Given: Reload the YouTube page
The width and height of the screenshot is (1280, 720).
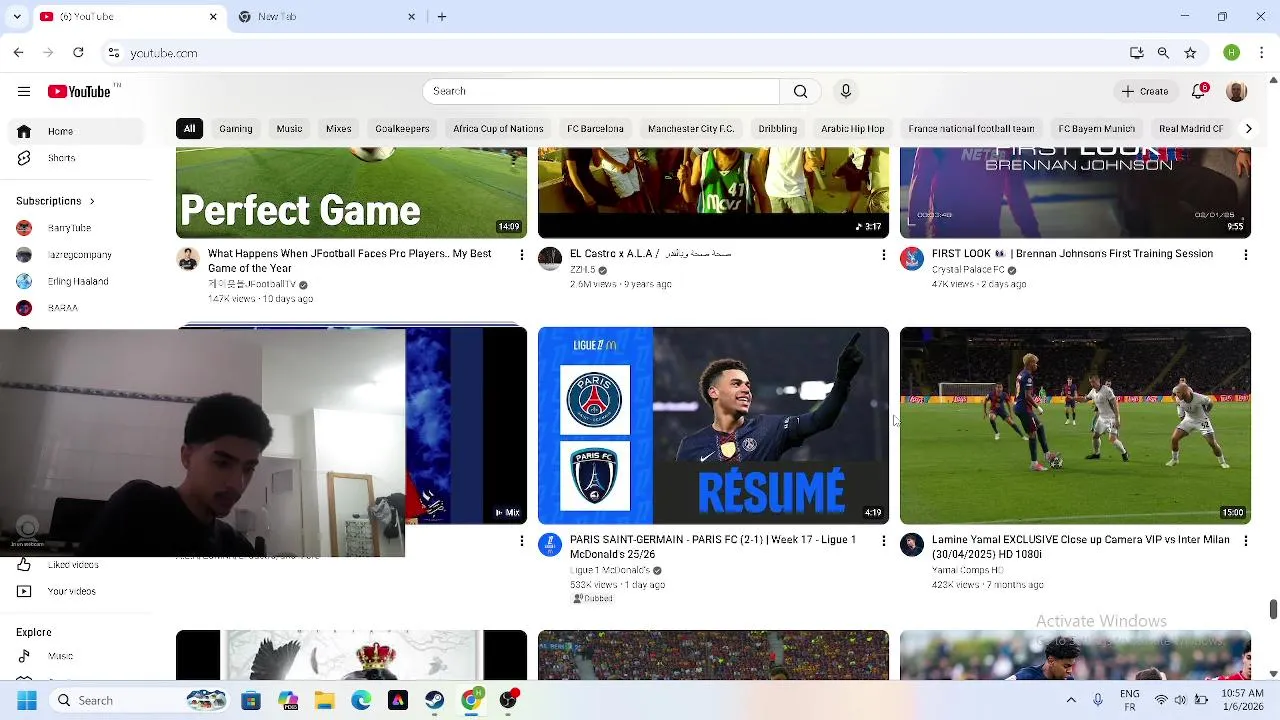Looking at the screenshot, I should click(78, 53).
